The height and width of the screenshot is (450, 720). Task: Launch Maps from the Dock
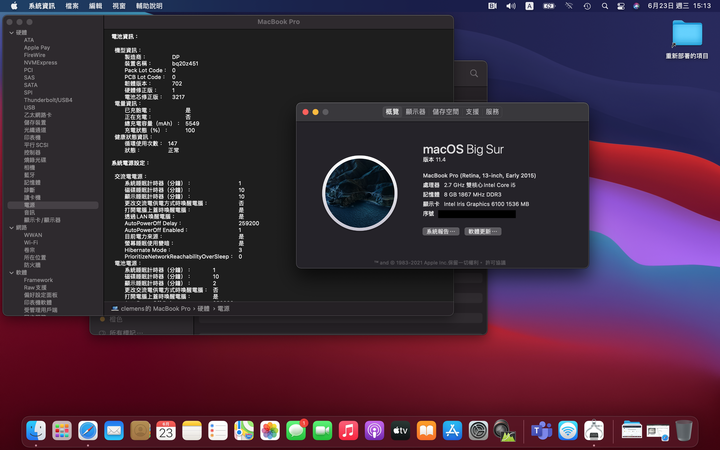[244, 430]
